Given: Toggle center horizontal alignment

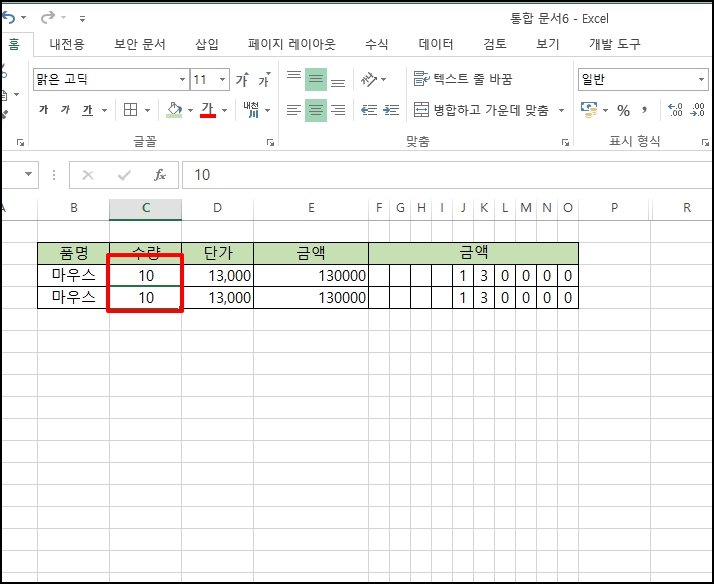Looking at the screenshot, I should [316, 110].
